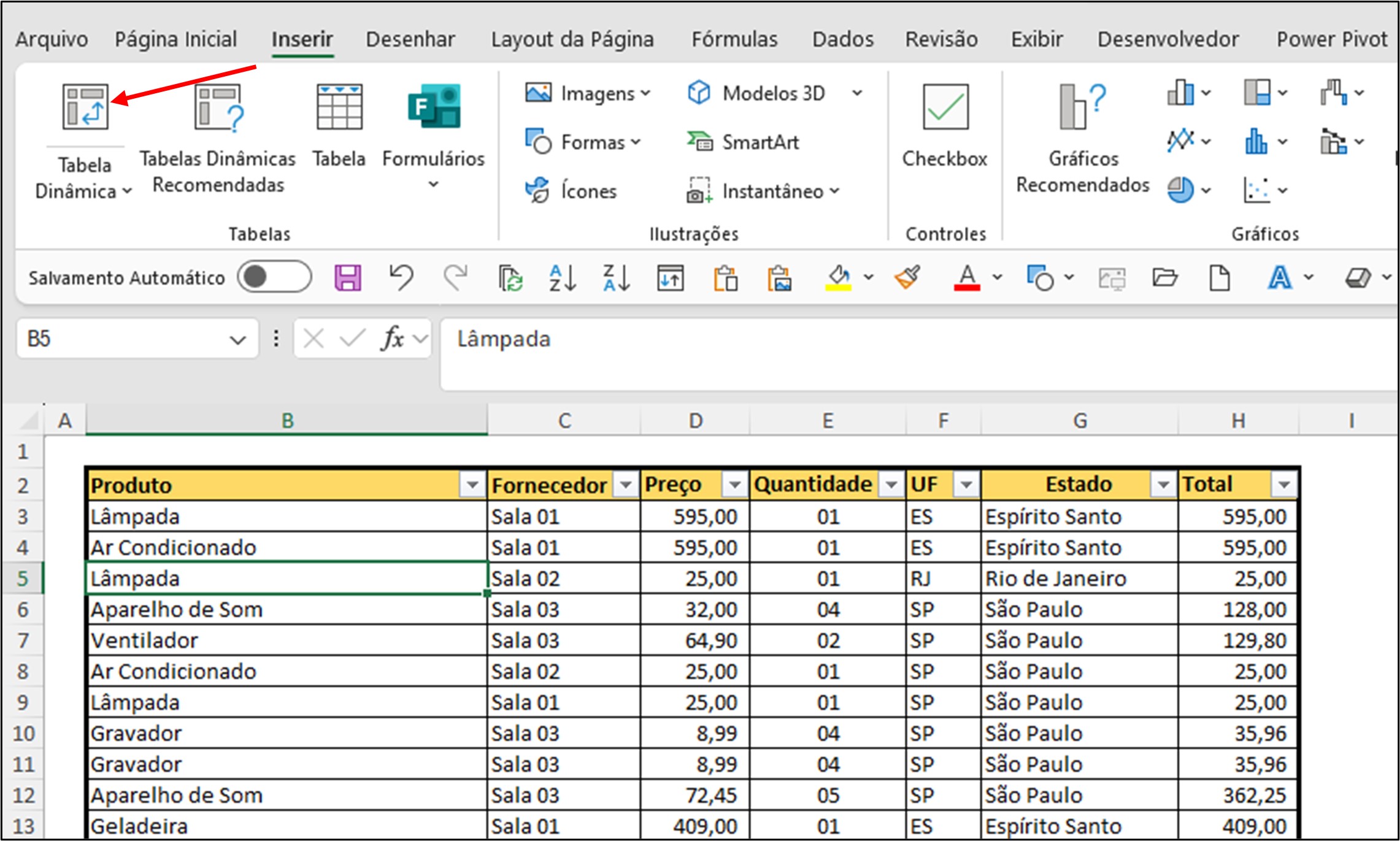Open the Estado column filter
The width and height of the screenshot is (1400, 841).
(x=1163, y=485)
